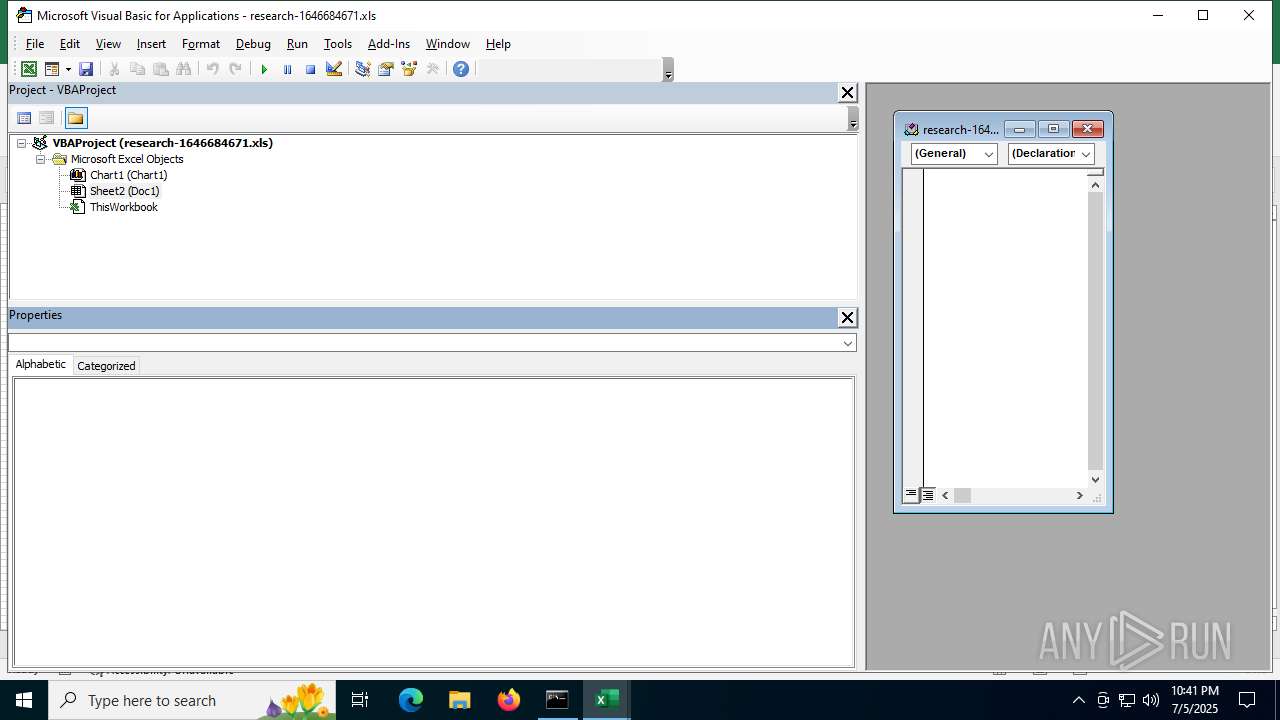Toggle Folders view in Project pane
Image resolution: width=1280 pixels, height=720 pixels.
(x=76, y=118)
